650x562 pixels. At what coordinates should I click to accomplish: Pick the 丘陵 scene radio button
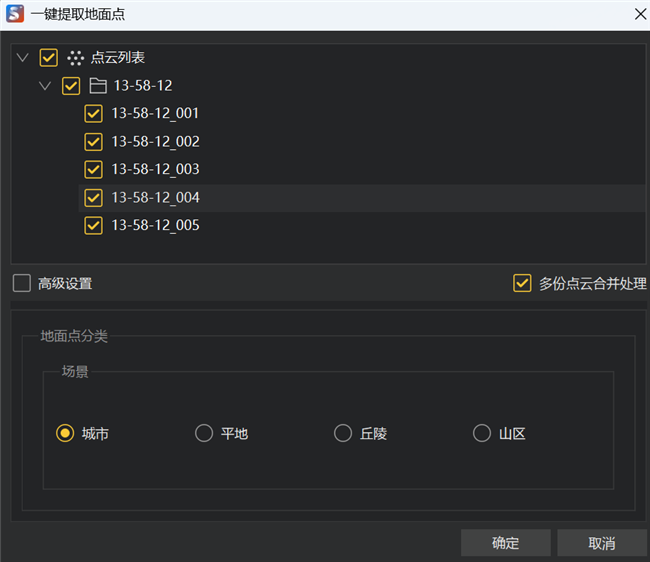343,433
